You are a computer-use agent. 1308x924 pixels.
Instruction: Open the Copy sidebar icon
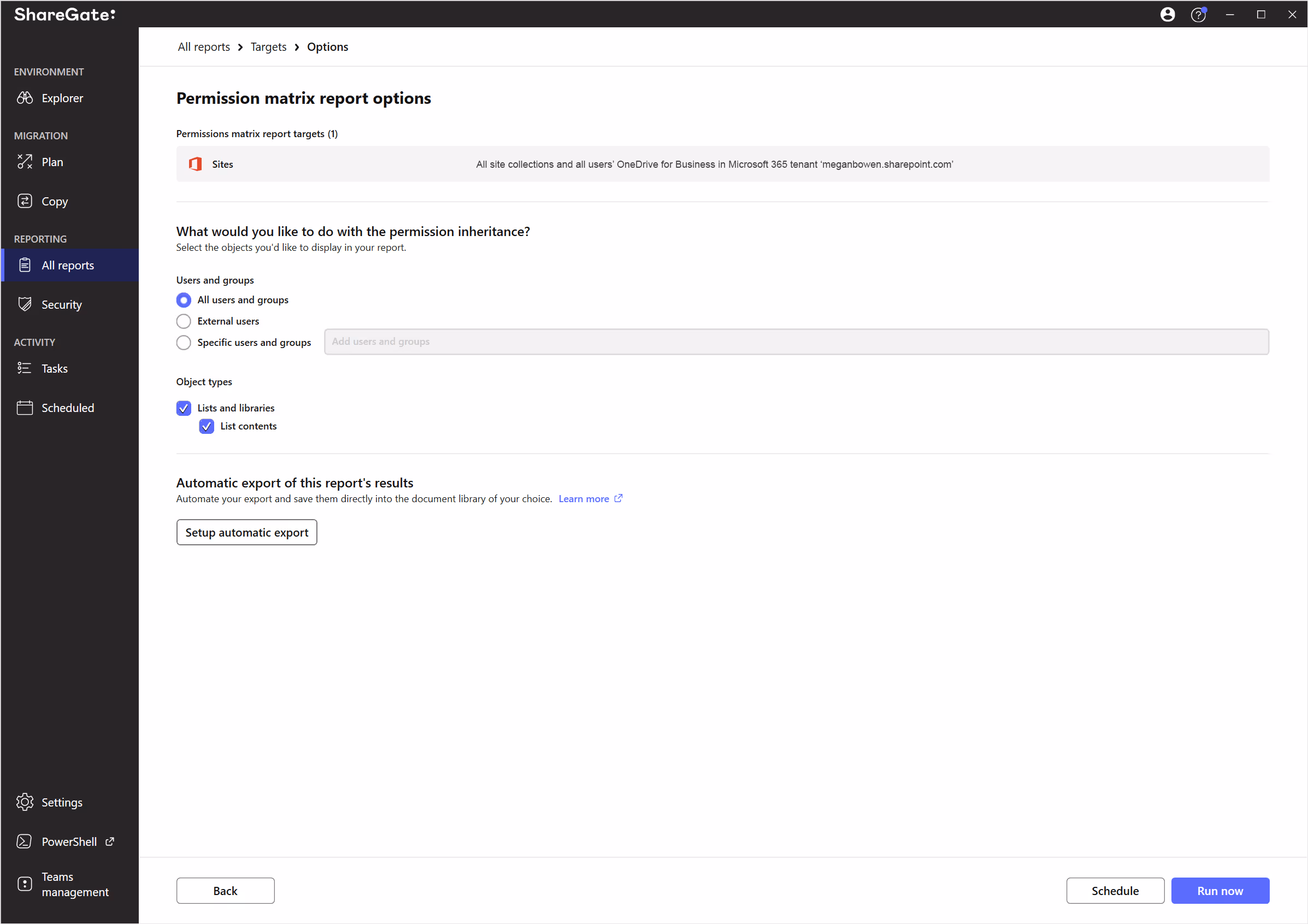[x=25, y=201]
